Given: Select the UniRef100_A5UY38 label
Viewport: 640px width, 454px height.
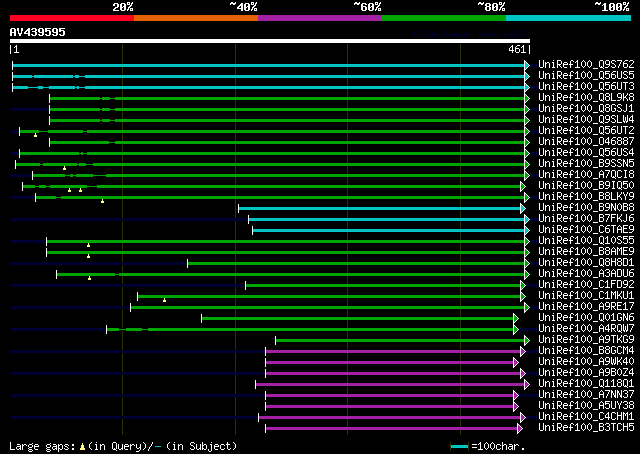Looking at the screenshot, I should 586,406.
